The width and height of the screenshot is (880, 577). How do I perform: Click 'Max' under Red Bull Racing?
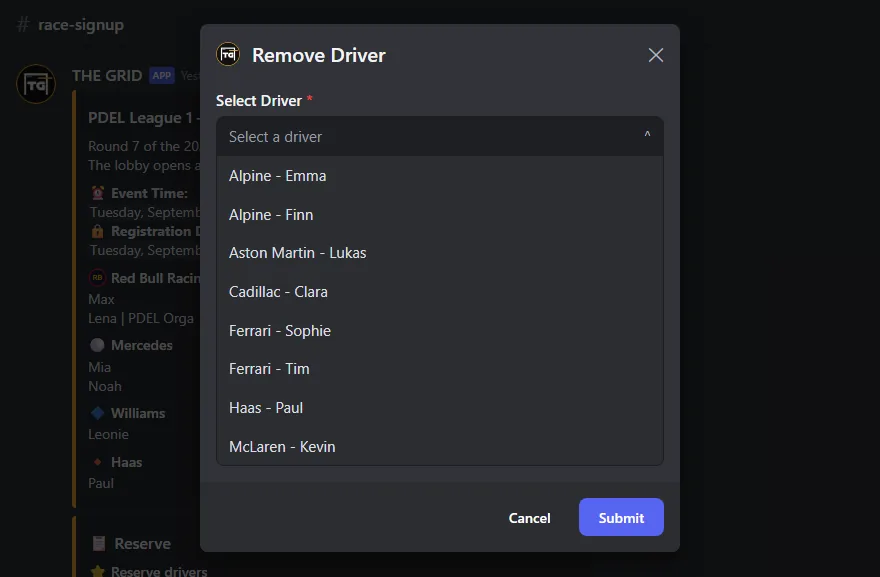tap(101, 299)
